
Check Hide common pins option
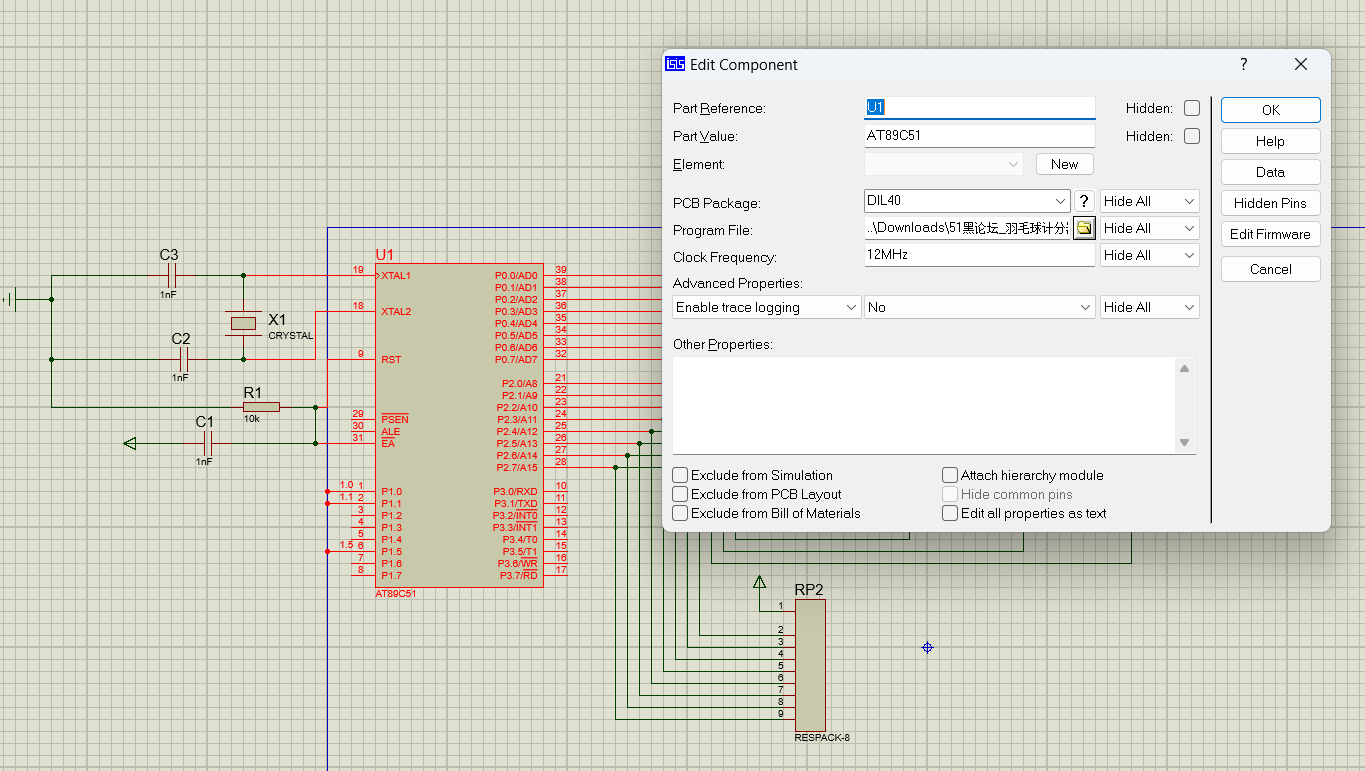click(950, 494)
